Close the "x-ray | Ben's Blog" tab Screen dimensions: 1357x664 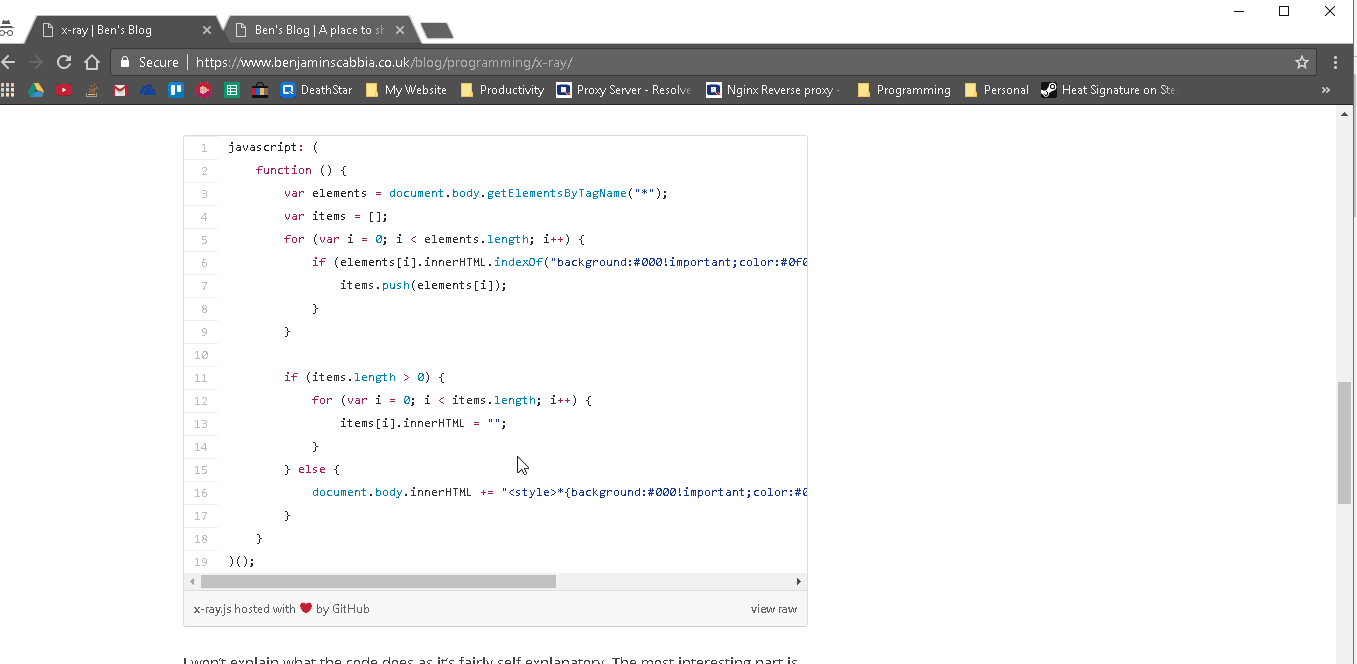[x=207, y=30]
